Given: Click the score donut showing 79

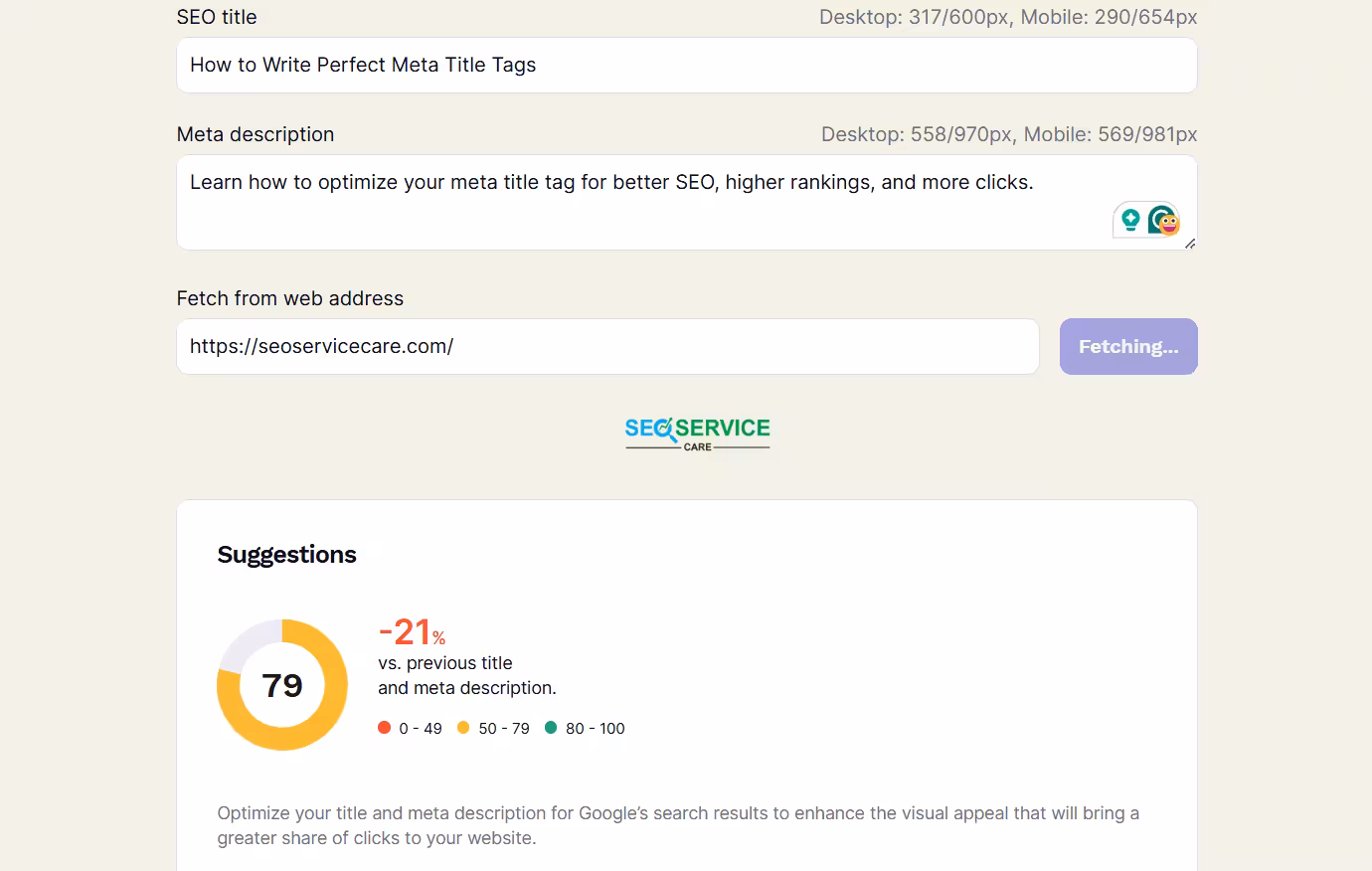Looking at the screenshot, I should (x=282, y=685).
